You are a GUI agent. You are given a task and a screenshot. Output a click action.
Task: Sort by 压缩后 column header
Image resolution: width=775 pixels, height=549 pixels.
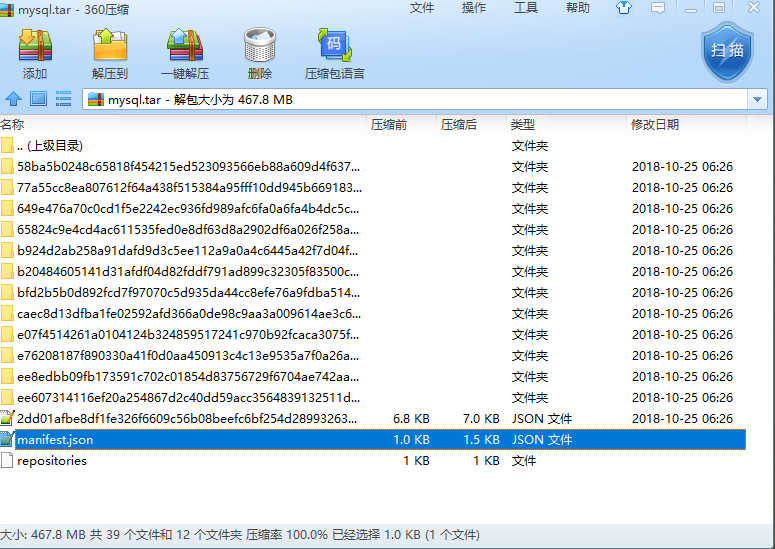pyautogui.click(x=472, y=125)
